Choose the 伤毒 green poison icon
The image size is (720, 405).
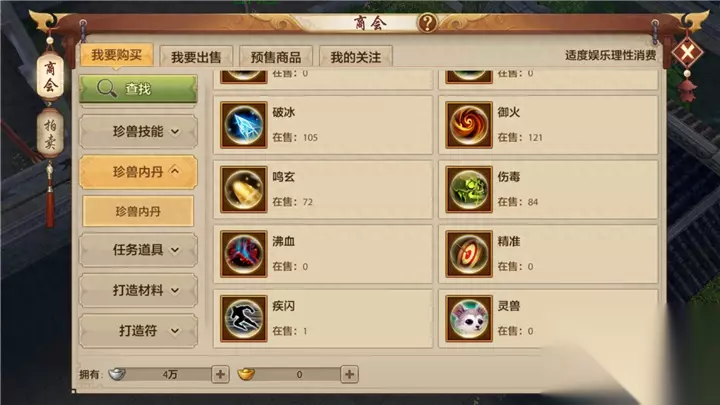[x=469, y=190]
